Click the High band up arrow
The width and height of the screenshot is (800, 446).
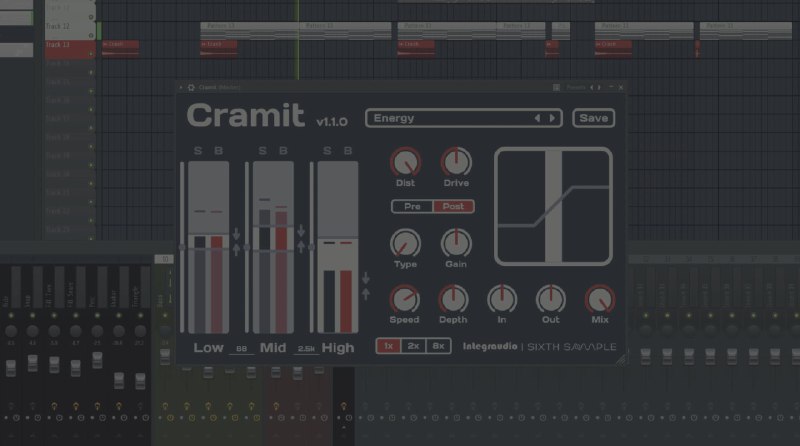366,294
